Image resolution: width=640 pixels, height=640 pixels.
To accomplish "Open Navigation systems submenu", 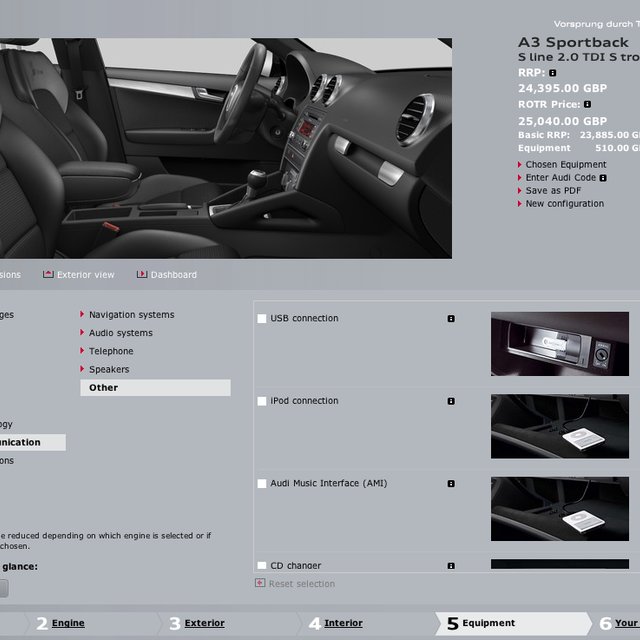I will pyautogui.click(x=131, y=315).
